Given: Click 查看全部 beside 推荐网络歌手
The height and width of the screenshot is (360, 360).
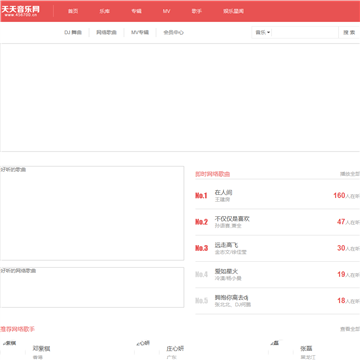Looking at the screenshot, I should point(350,329).
